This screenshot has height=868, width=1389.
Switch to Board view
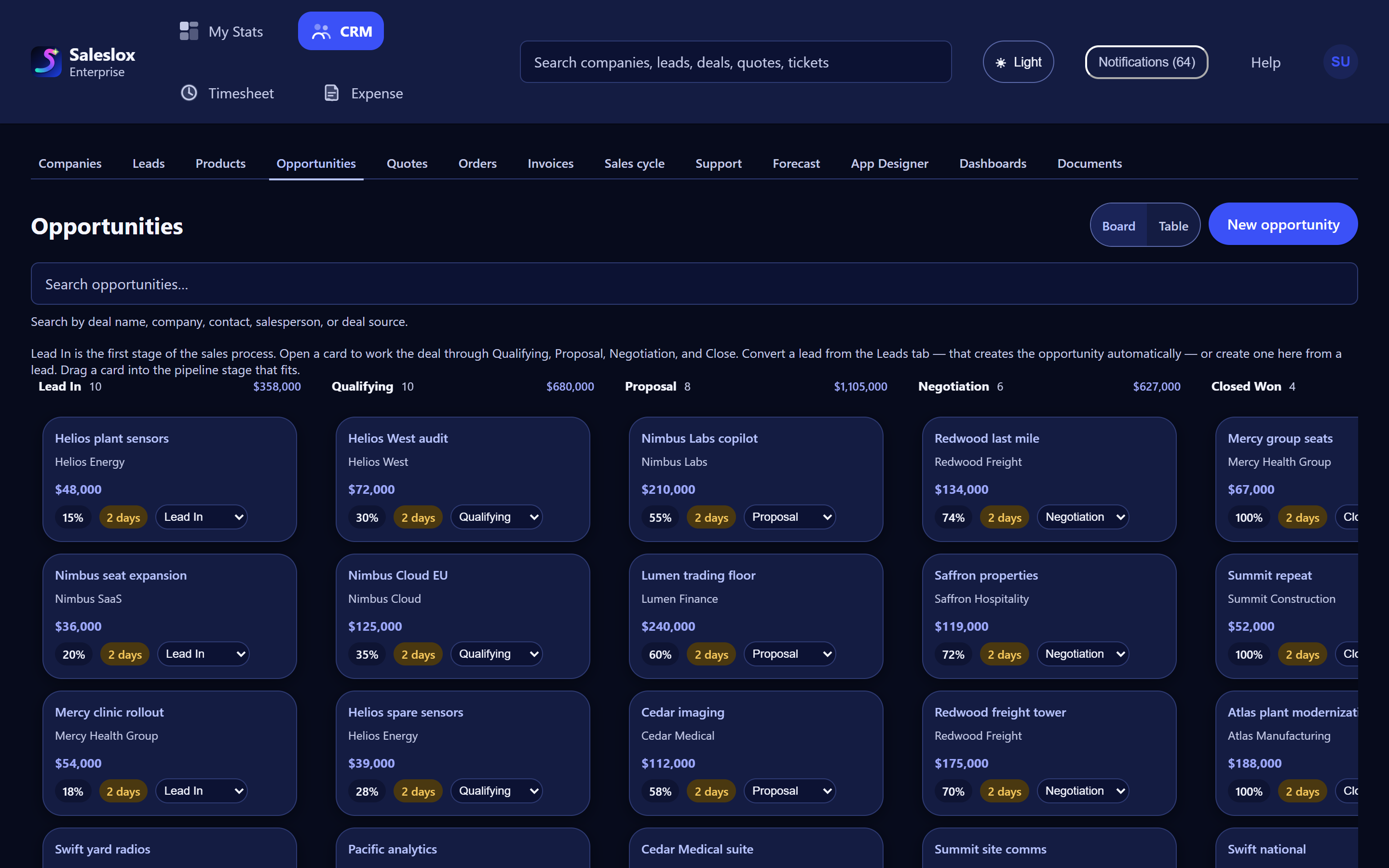pos(1118,226)
